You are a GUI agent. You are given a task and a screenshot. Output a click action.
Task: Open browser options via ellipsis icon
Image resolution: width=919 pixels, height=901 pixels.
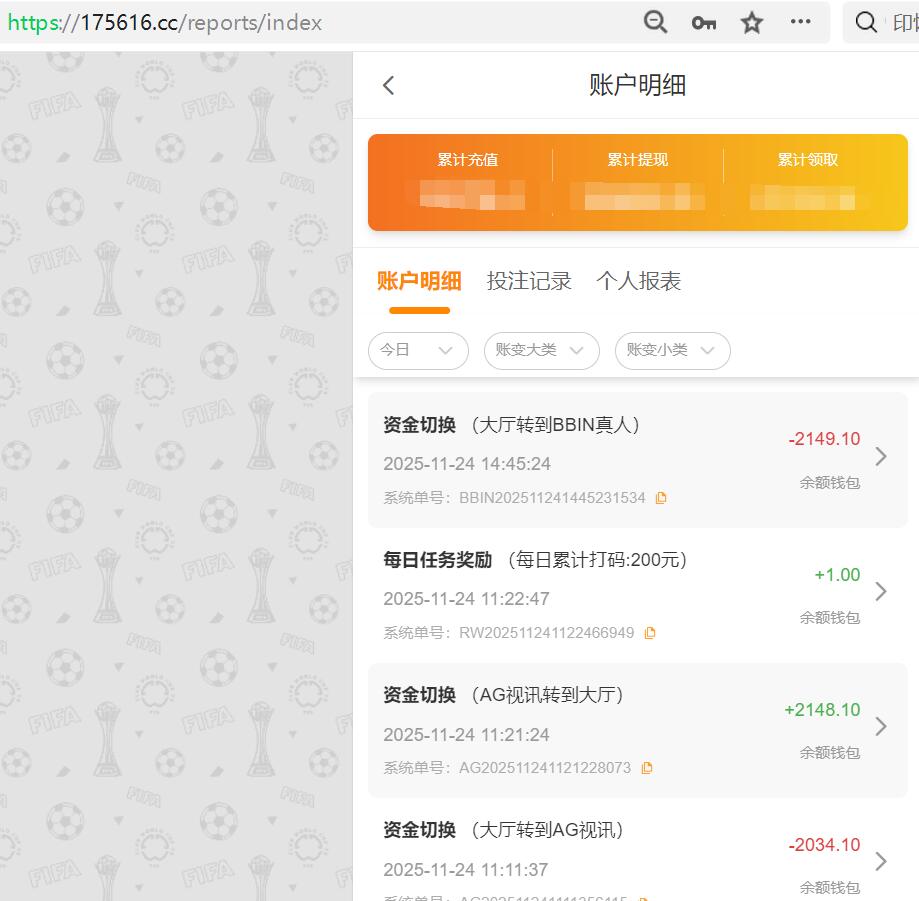point(800,21)
